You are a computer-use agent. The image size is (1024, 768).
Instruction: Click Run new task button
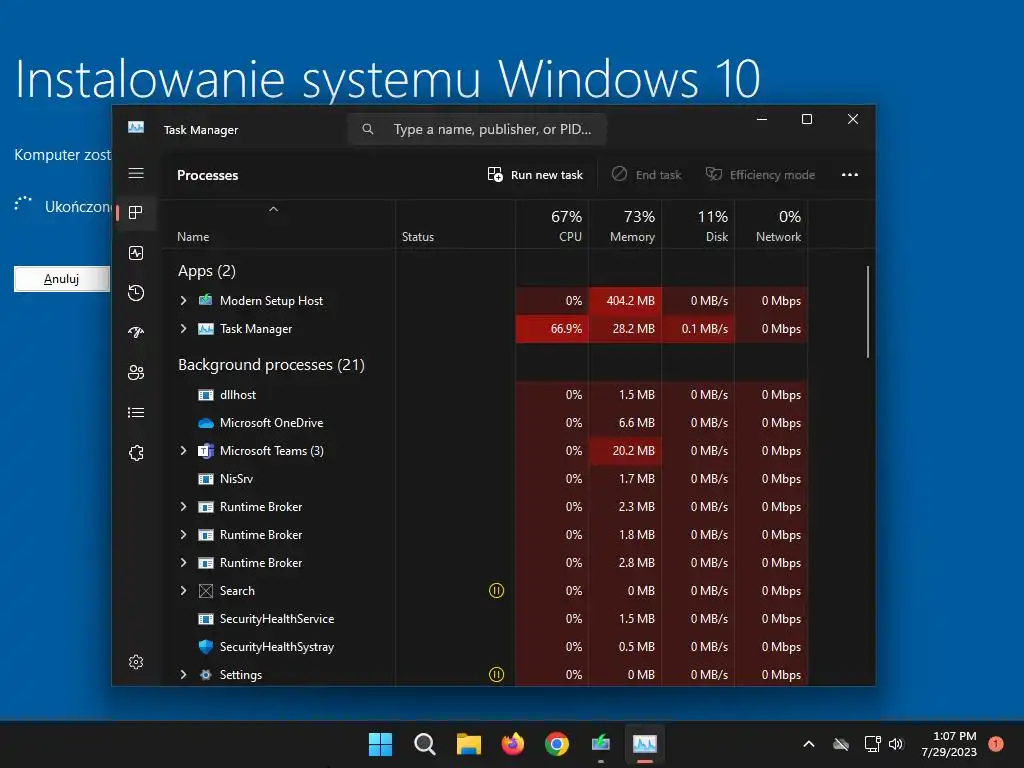pyautogui.click(x=535, y=174)
